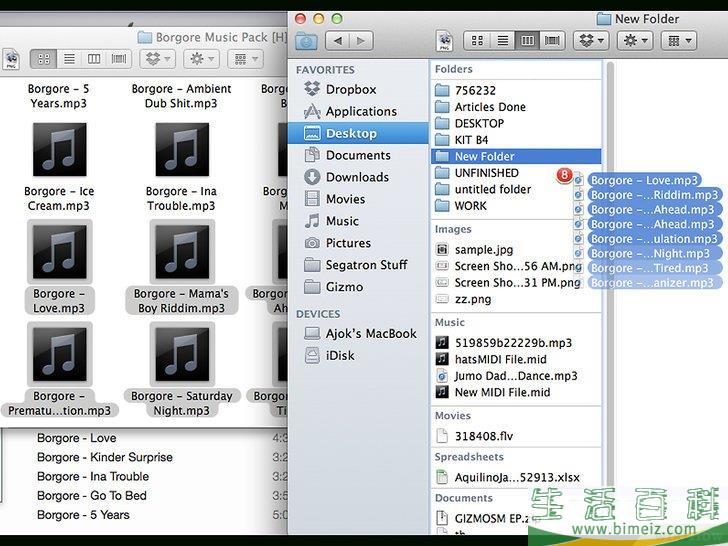Select Cover Flow view in Borgore Music Pack window
The height and width of the screenshot is (546, 728).
pyautogui.click(x=119, y=59)
